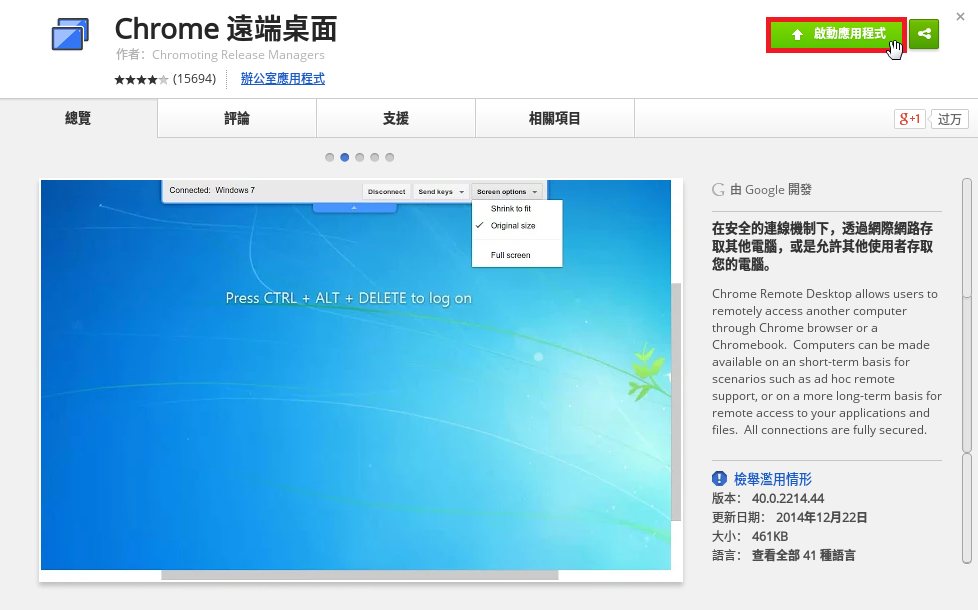This screenshot has width=978, height=610.
Task: Click the 檢舉濫用情形 report abuse link
Action: click(773, 479)
